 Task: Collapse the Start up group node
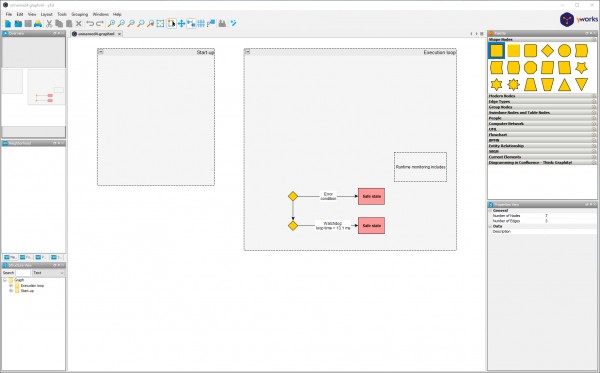coord(101,52)
